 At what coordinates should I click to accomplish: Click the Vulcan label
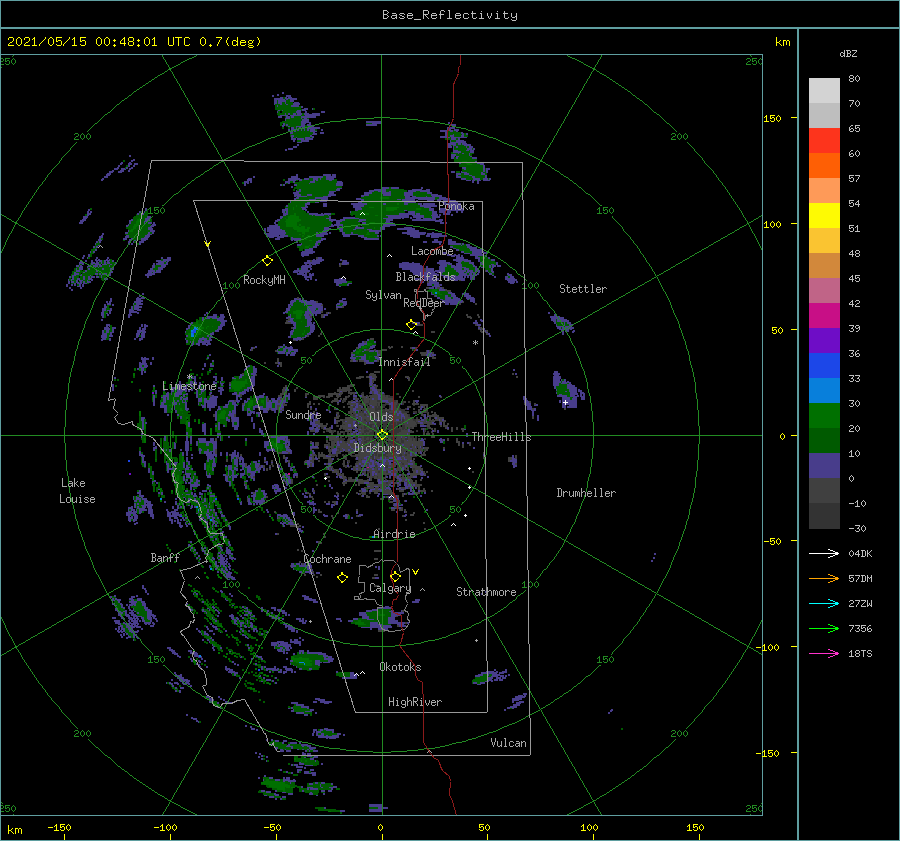(509, 743)
